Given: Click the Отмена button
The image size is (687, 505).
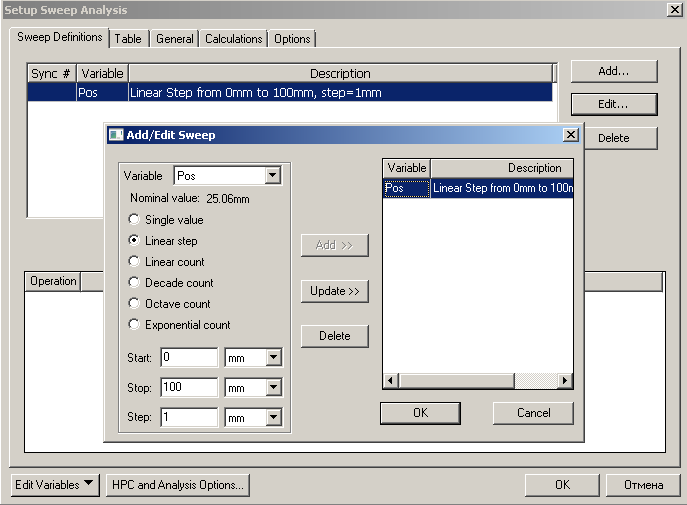Looking at the screenshot, I should click(x=643, y=485).
